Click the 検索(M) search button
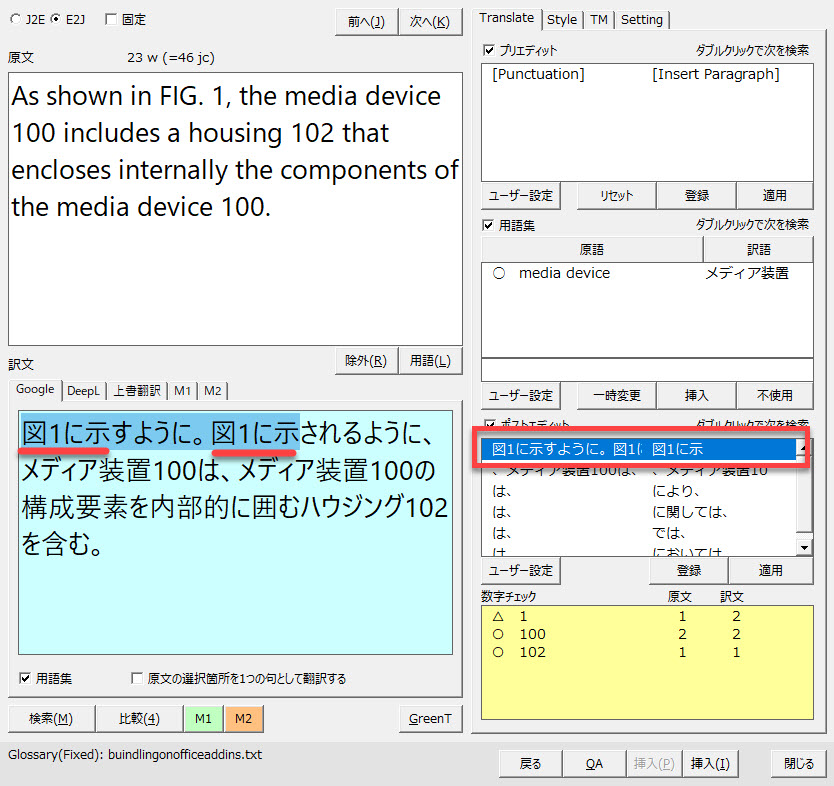Viewport: 834px width, 786px height. coord(51,718)
